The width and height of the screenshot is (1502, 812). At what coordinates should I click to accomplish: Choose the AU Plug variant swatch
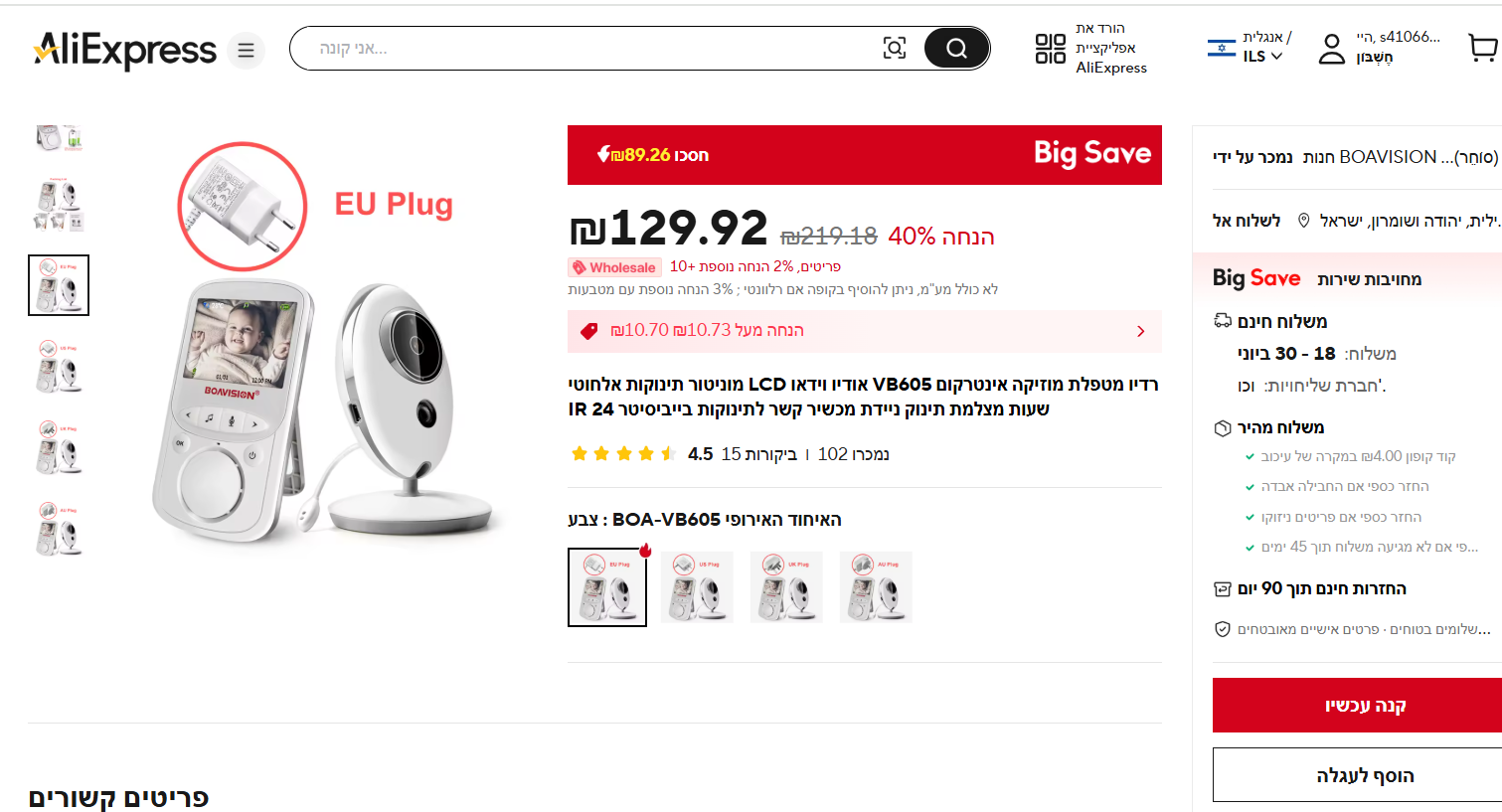(876, 587)
